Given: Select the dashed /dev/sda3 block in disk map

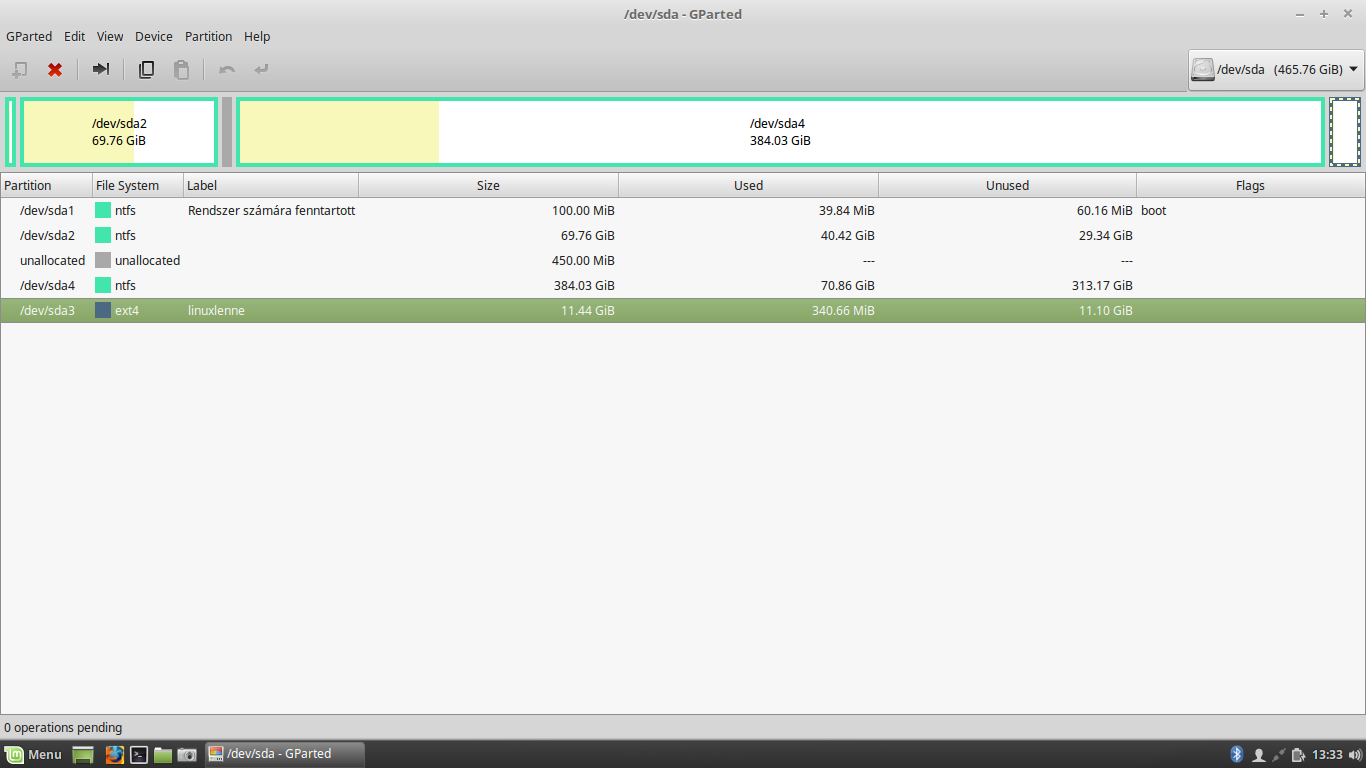Looking at the screenshot, I should (x=1345, y=131).
